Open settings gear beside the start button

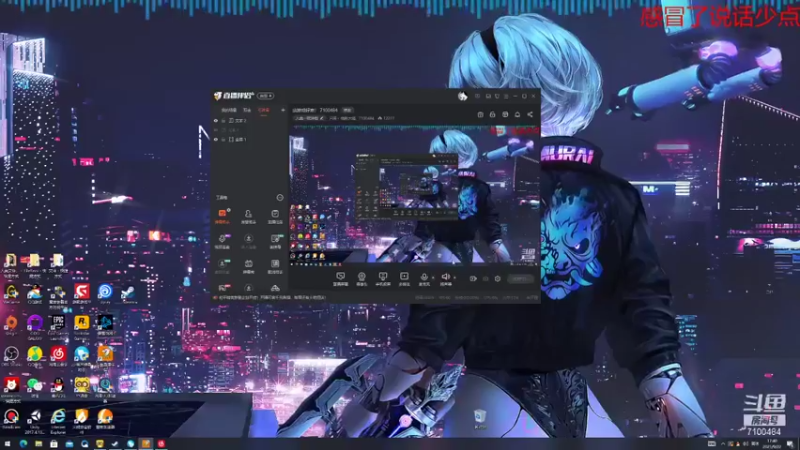(x=497, y=279)
